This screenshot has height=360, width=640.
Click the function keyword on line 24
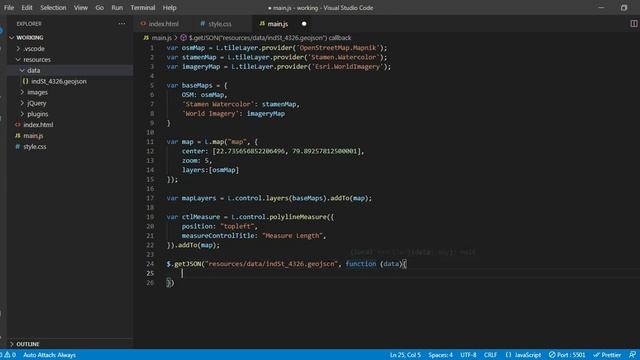tap(361, 264)
